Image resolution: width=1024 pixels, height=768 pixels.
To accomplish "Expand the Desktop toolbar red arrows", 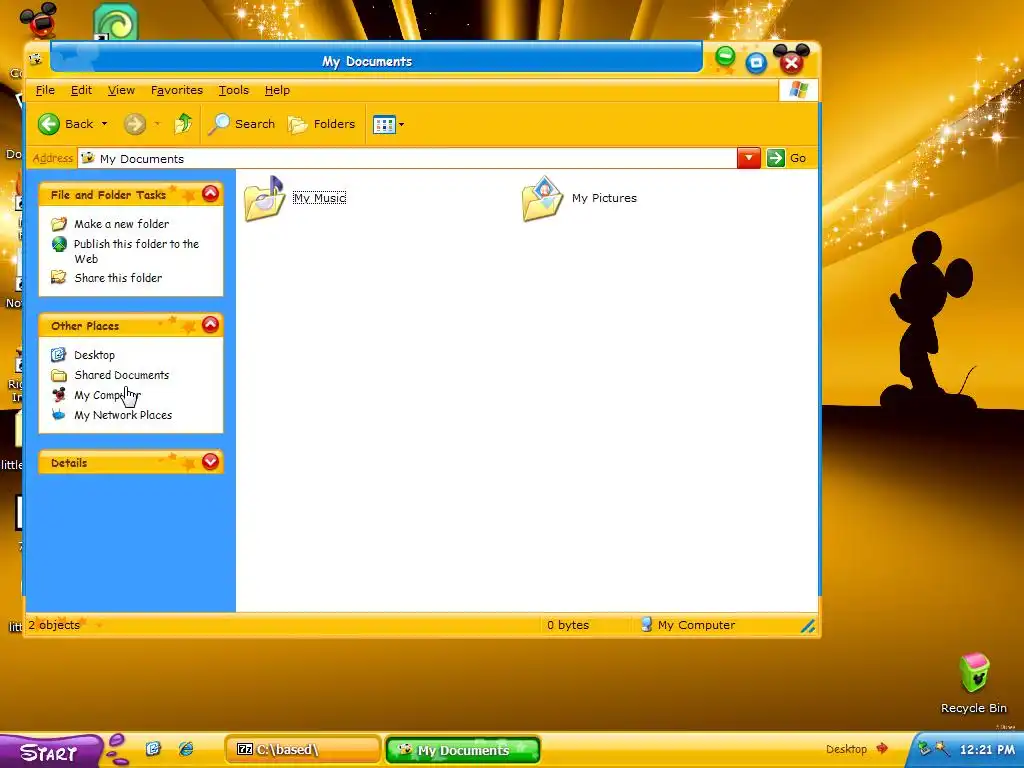I will click(882, 748).
